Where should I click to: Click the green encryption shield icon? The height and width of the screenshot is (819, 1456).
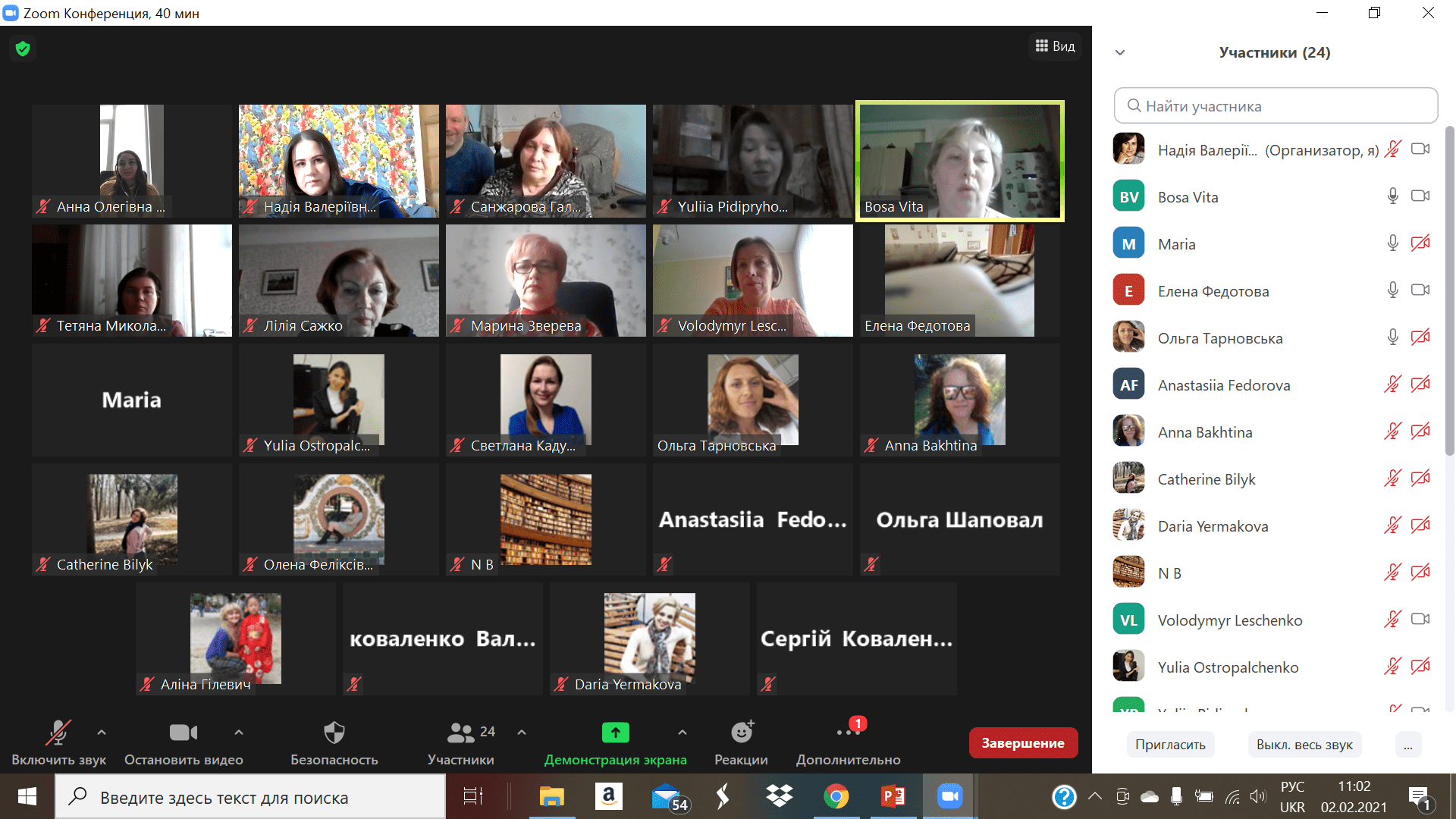click(x=23, y=49)
